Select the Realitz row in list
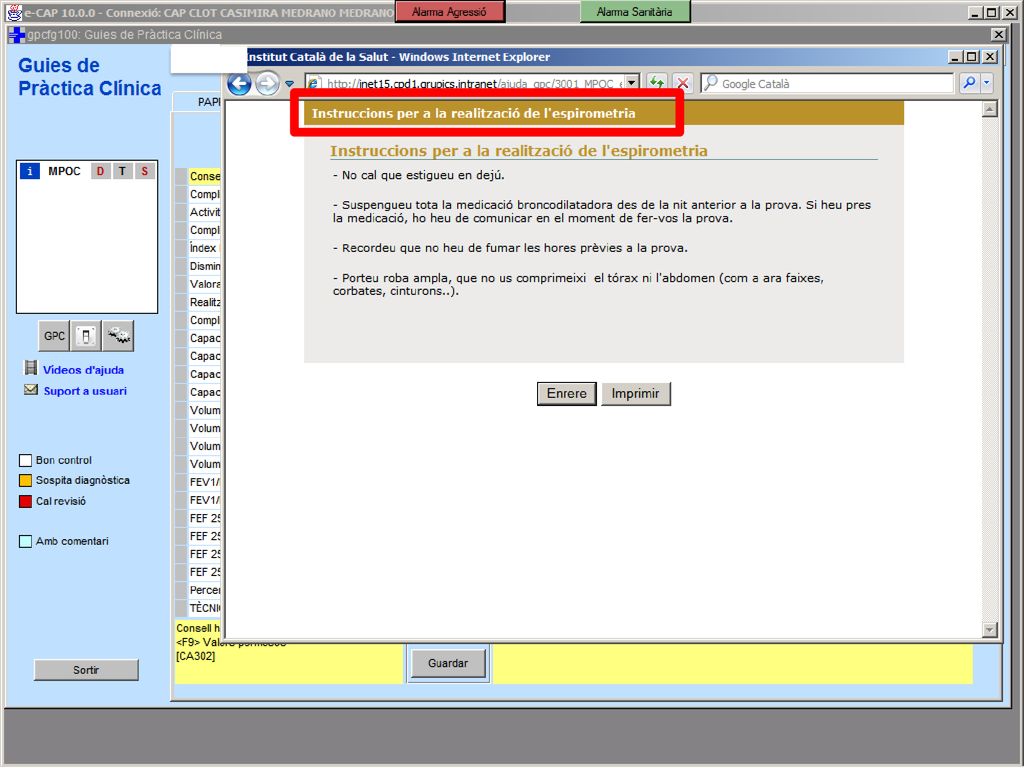Screen dimensions: 1024x768 point(204,302)
